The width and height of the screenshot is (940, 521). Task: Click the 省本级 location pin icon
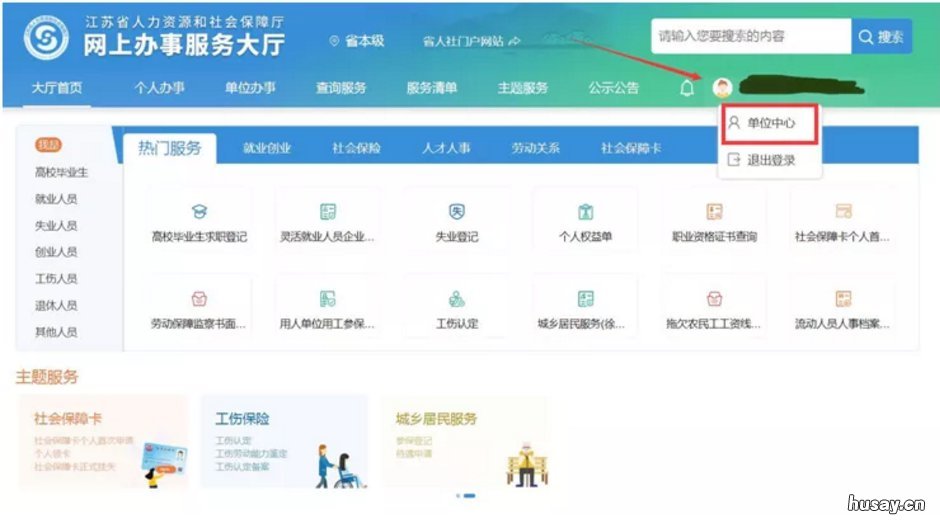(335, 41)
